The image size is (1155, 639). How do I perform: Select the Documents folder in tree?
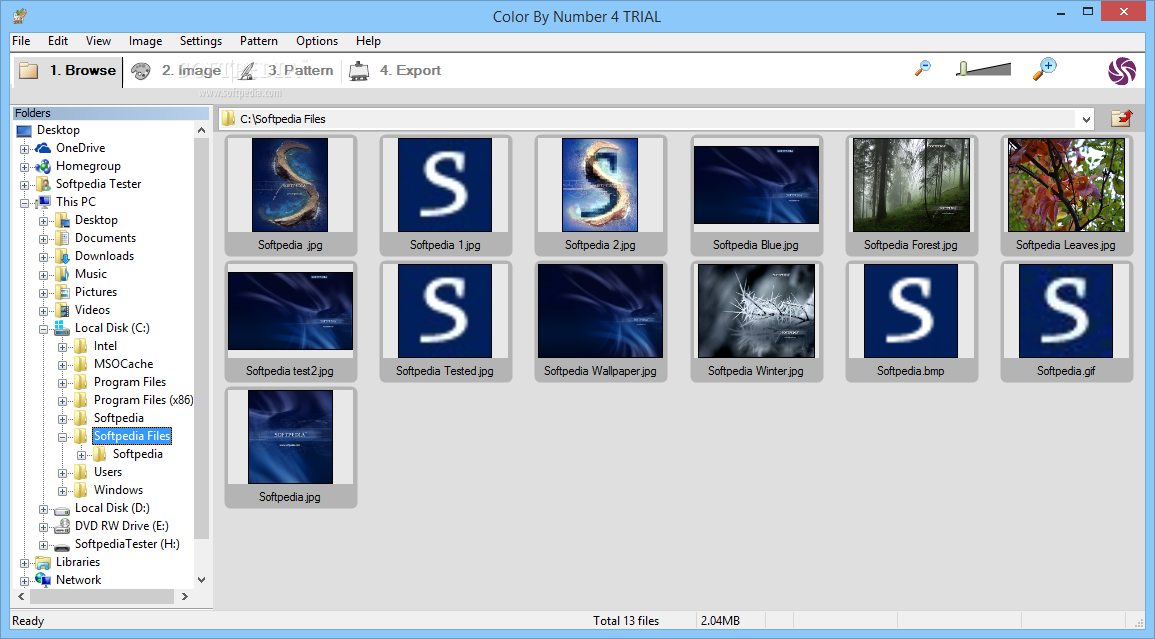click(105, 238)
